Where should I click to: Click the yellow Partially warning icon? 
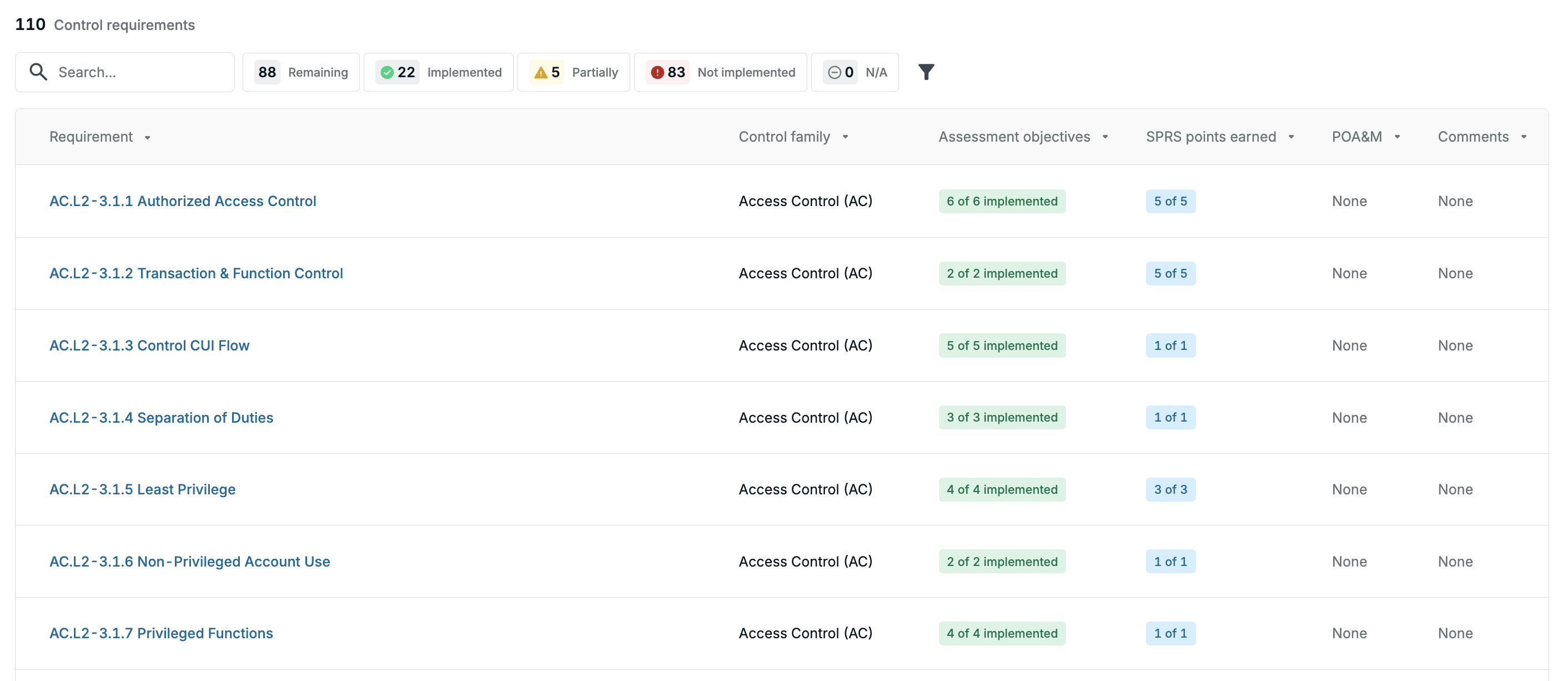pos(540,72)
